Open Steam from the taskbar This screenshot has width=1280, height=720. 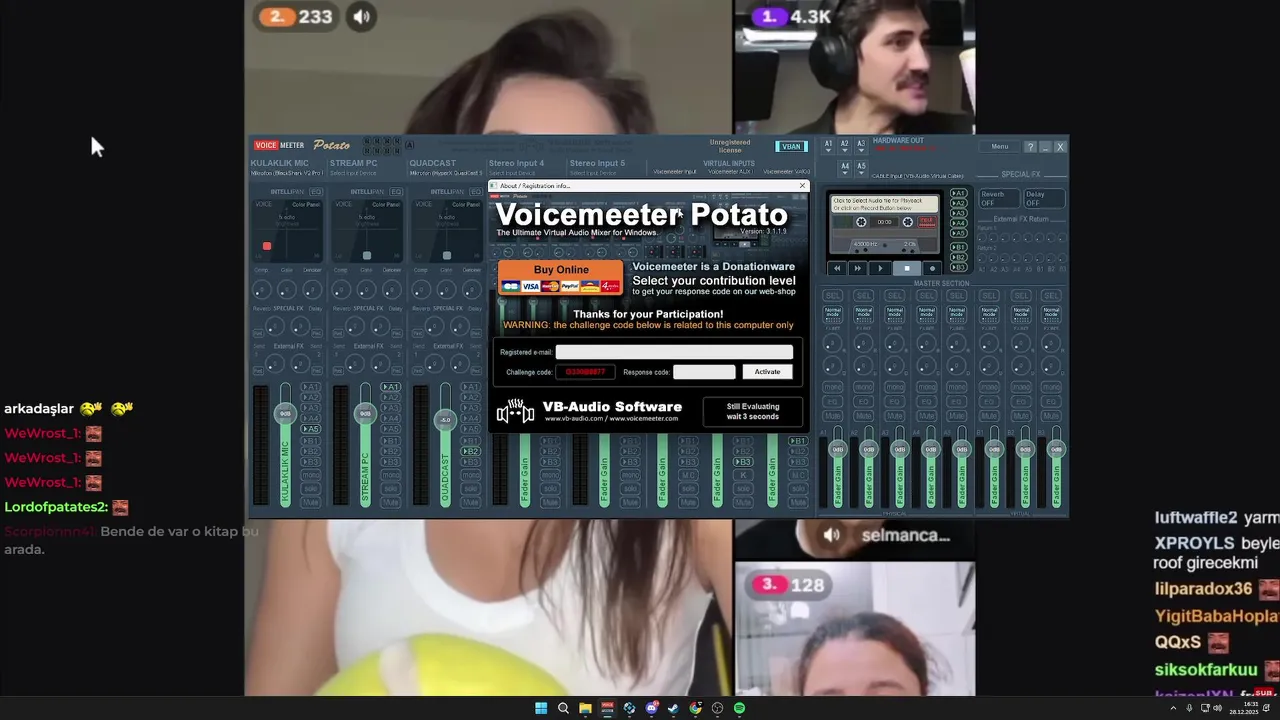click(x=673, y=708)
